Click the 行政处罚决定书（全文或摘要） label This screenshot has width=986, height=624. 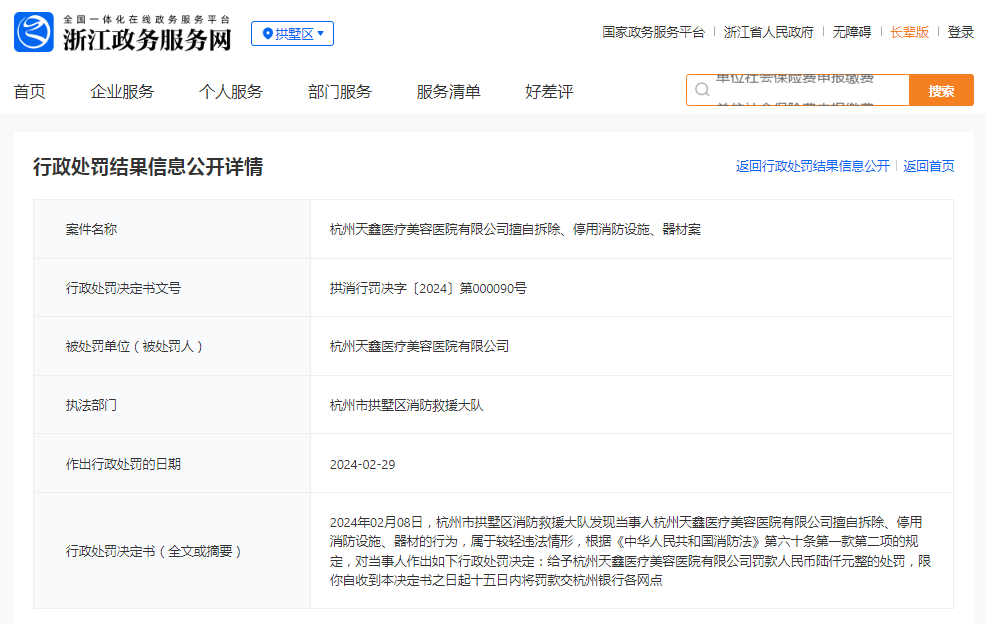click(153, 551)
